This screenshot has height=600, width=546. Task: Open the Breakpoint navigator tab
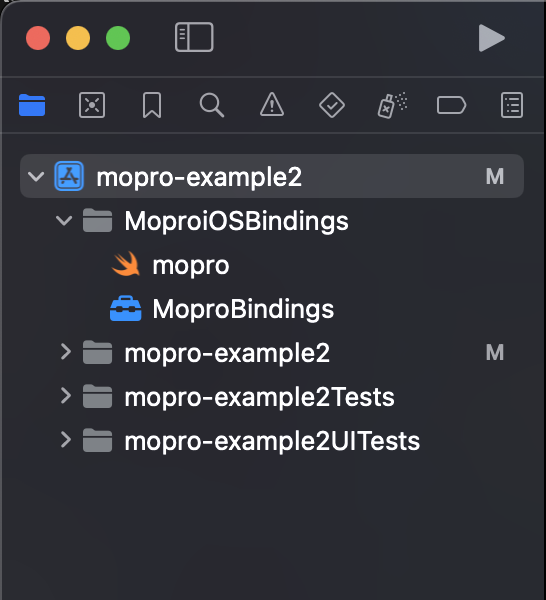451,105
